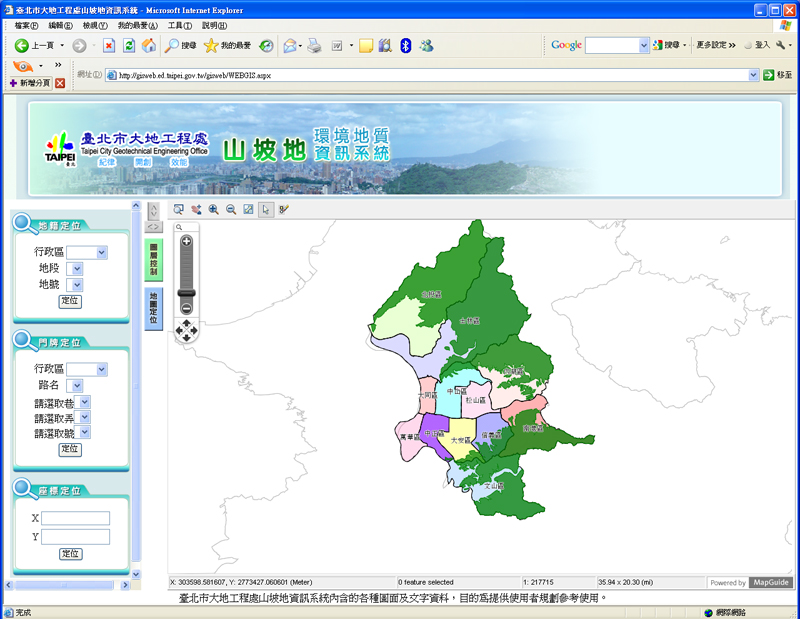This screenshot has height=619, width=800.
Task: Click the magnifier zoom out map tool
Action: point(231,209)
